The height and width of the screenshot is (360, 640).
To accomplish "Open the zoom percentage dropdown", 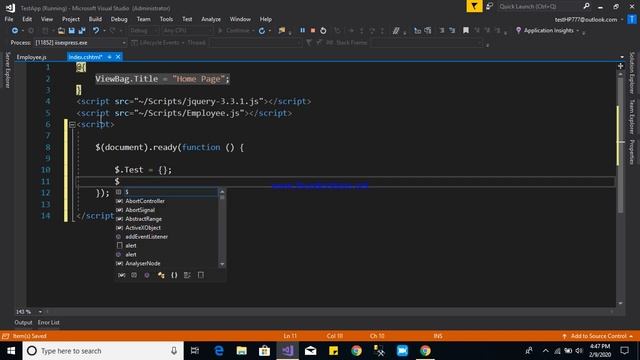I will click(x=40, y=312).
